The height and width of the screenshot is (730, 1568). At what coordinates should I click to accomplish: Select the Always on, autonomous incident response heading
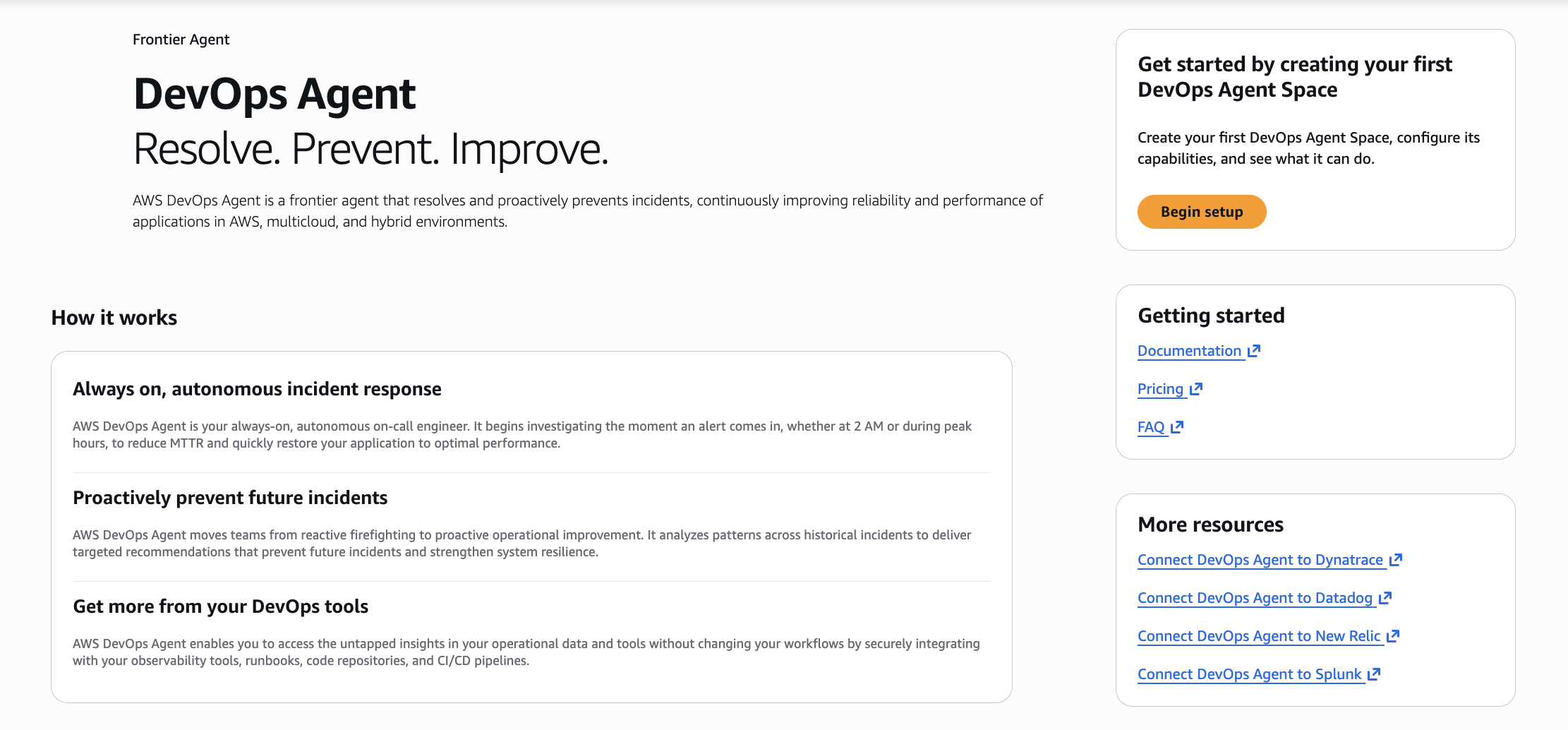point(257,389)
